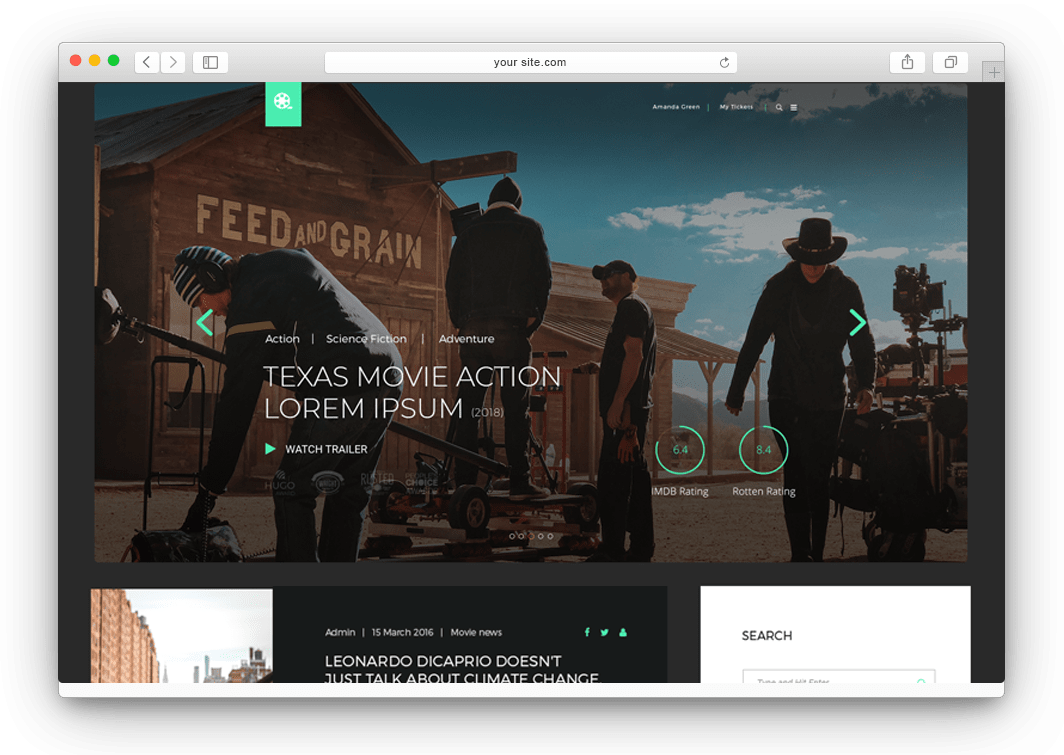Go to previous slide with left arrow
The image size is (1064, 755).
205,322
